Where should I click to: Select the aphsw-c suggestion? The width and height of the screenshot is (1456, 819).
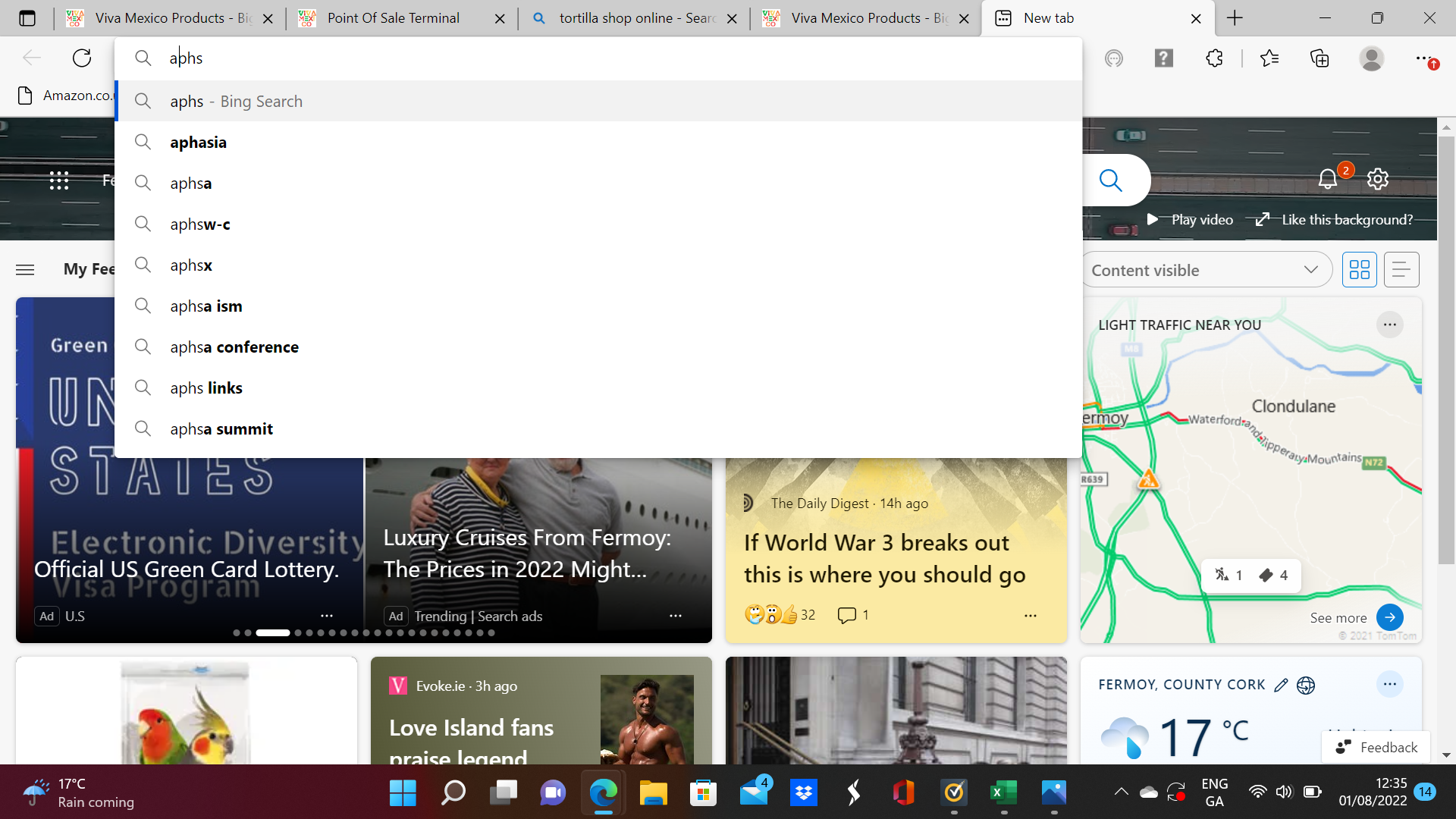[x=598, y=224]
